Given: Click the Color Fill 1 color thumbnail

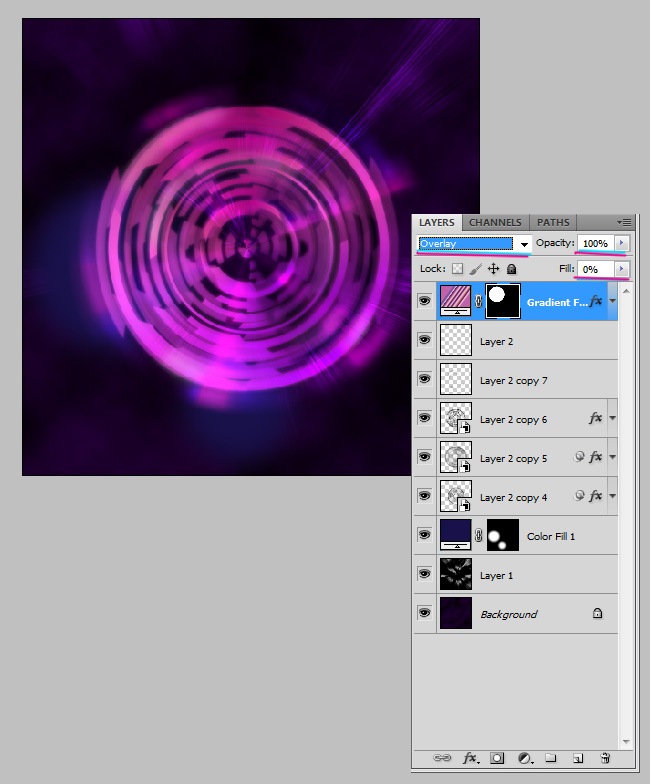Looking at the screenshot, I should coord(456,536).
